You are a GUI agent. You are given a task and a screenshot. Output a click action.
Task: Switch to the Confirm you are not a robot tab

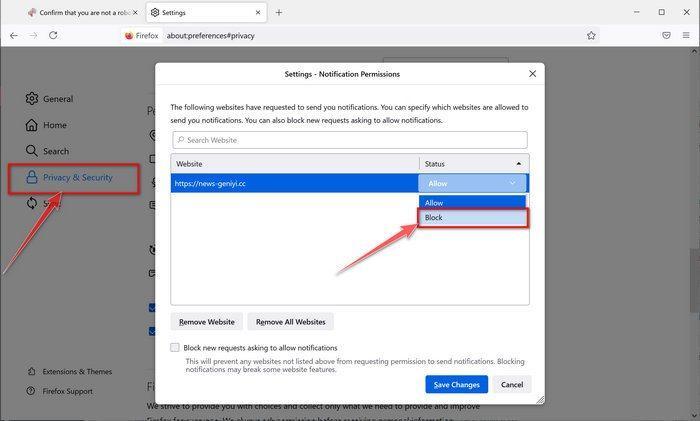point(80,13)
